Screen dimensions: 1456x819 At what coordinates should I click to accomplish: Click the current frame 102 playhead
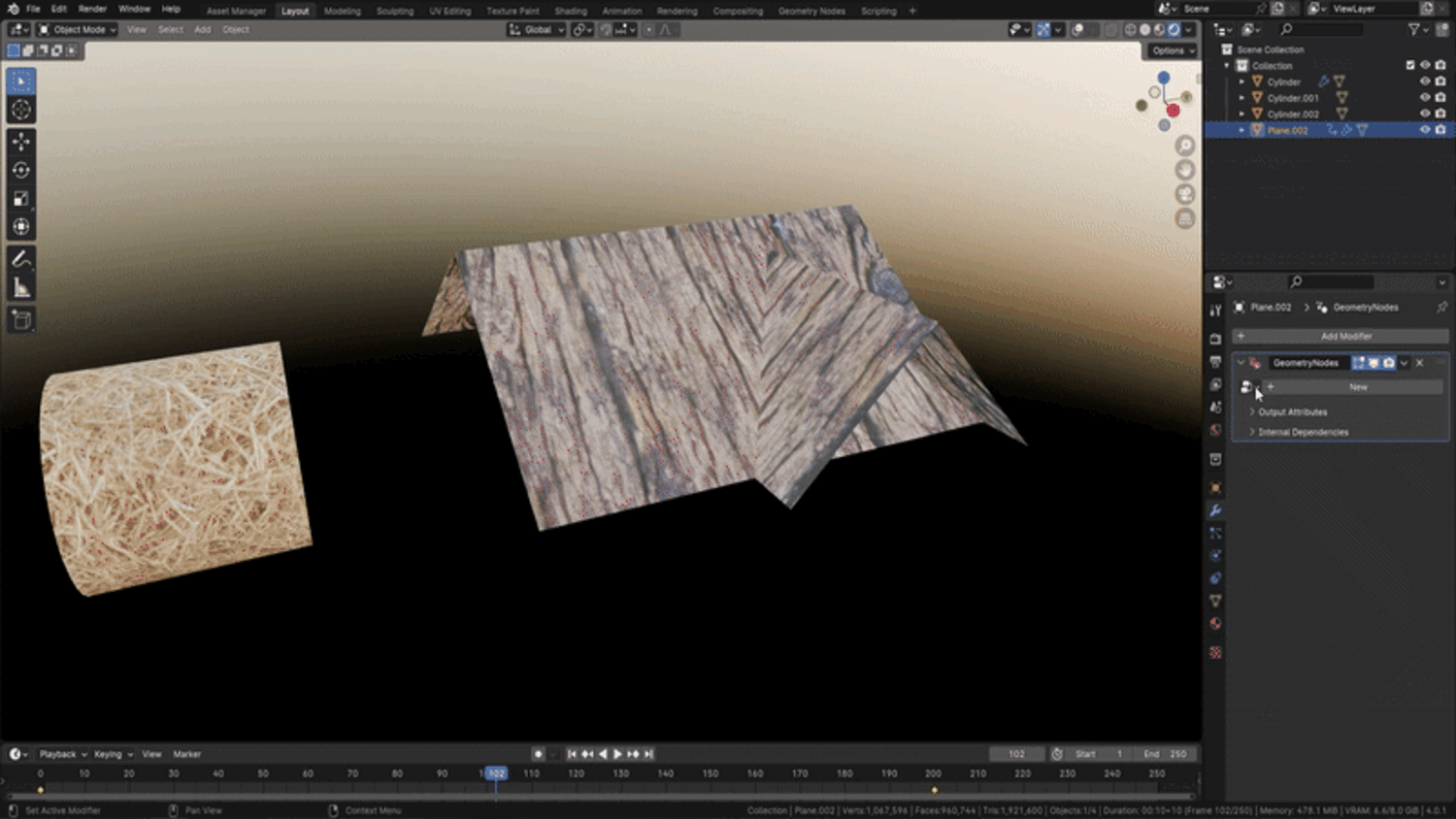(x=496, y=773)
